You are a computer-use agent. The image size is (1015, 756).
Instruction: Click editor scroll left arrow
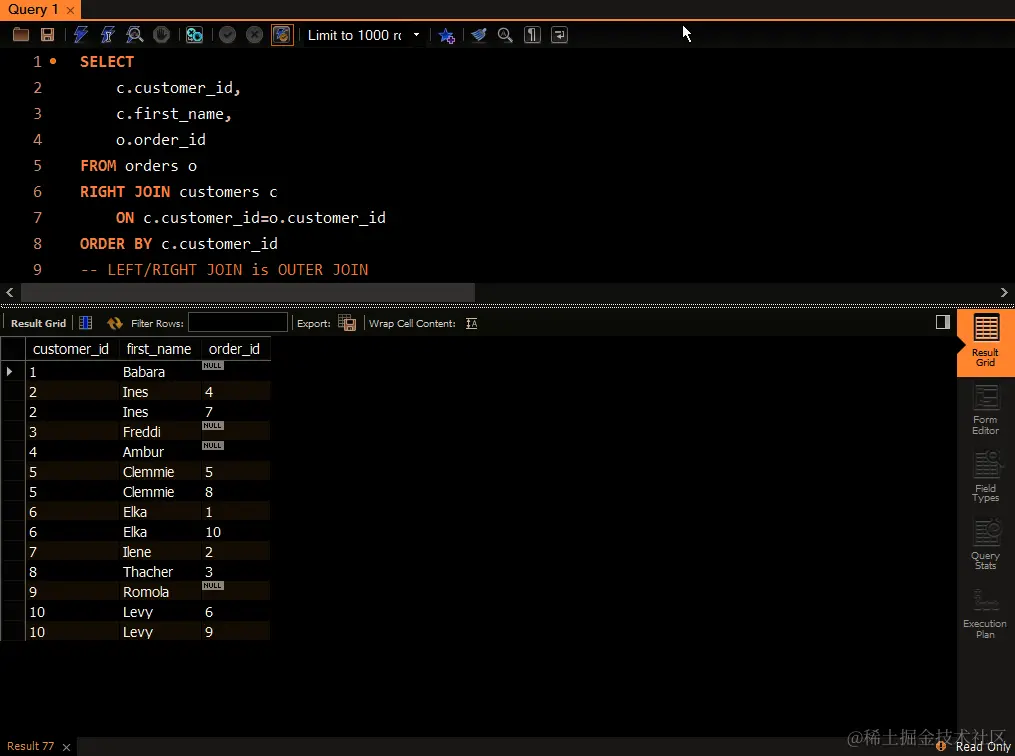[x=10, y=293]
